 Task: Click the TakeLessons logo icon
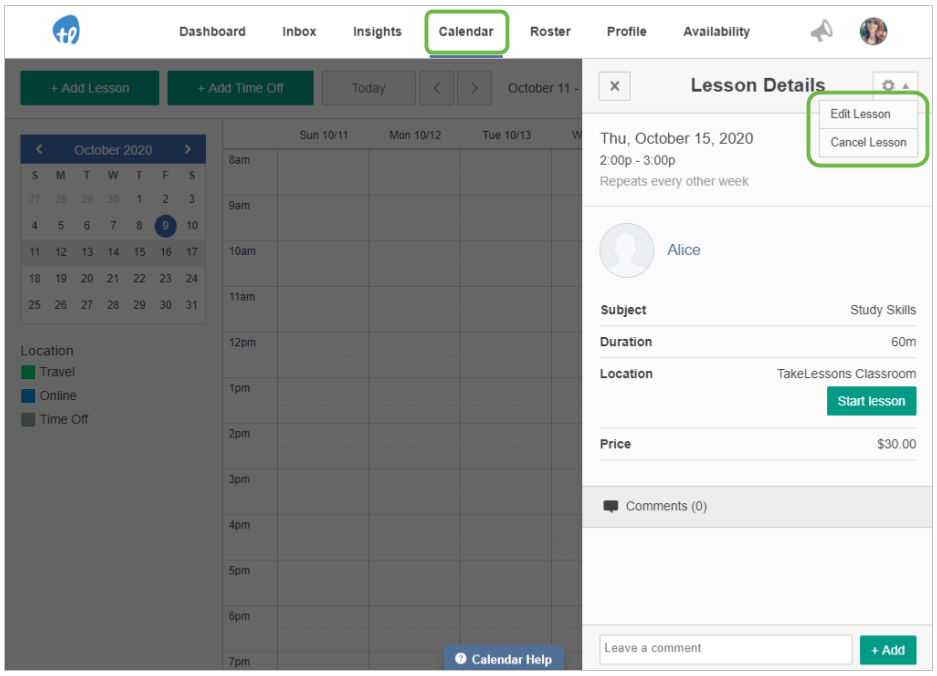66,30
